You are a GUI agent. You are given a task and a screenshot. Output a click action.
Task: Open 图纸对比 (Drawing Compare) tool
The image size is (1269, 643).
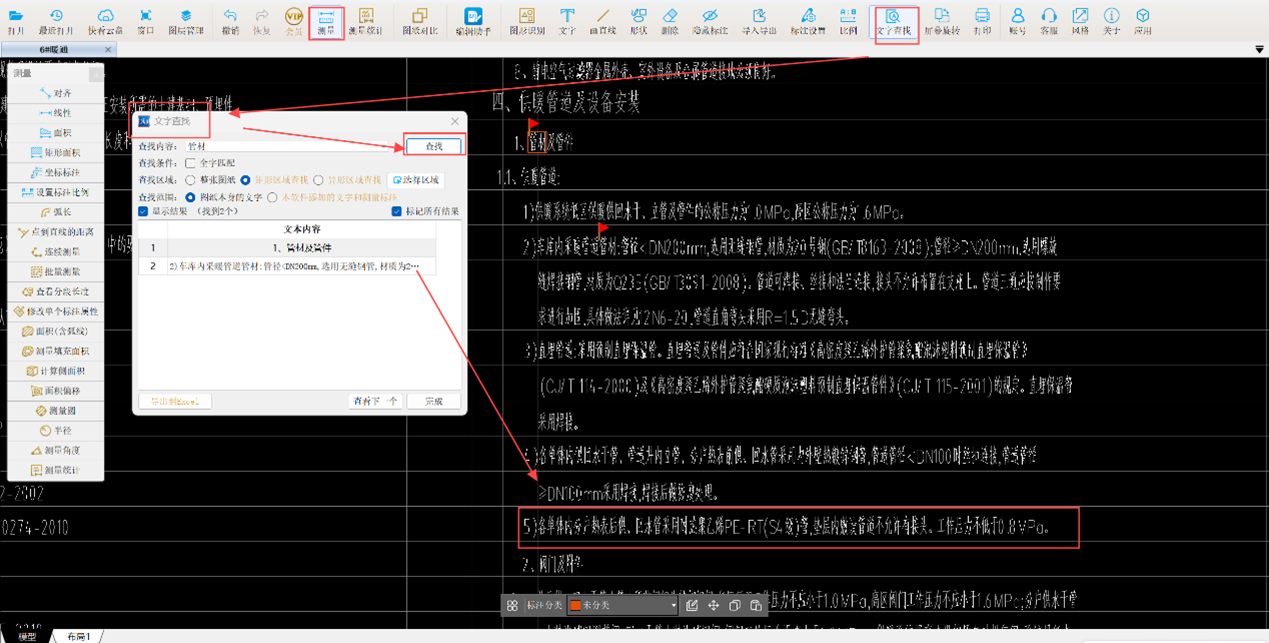tap(420, 22)
